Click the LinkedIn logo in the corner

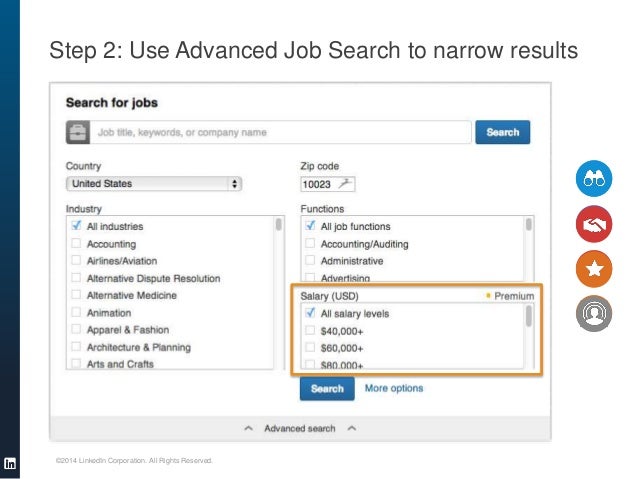(x=10, y=463)
